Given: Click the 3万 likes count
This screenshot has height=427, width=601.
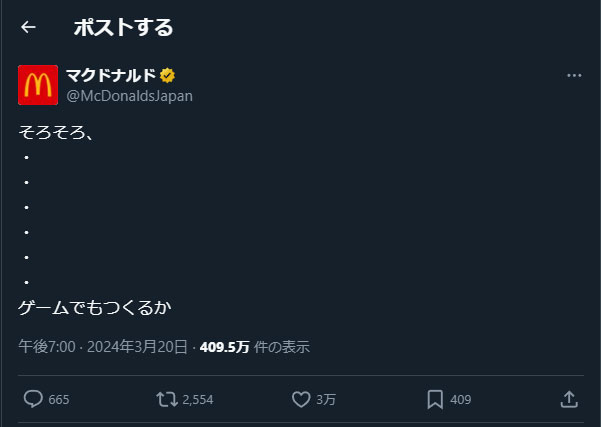Looking at the screenshot, I should 326,400.
